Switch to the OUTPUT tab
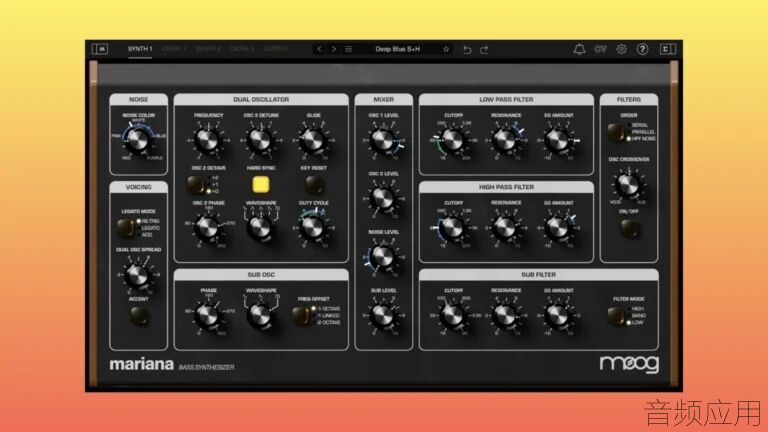The image size is (768, 432). (275, 49)
